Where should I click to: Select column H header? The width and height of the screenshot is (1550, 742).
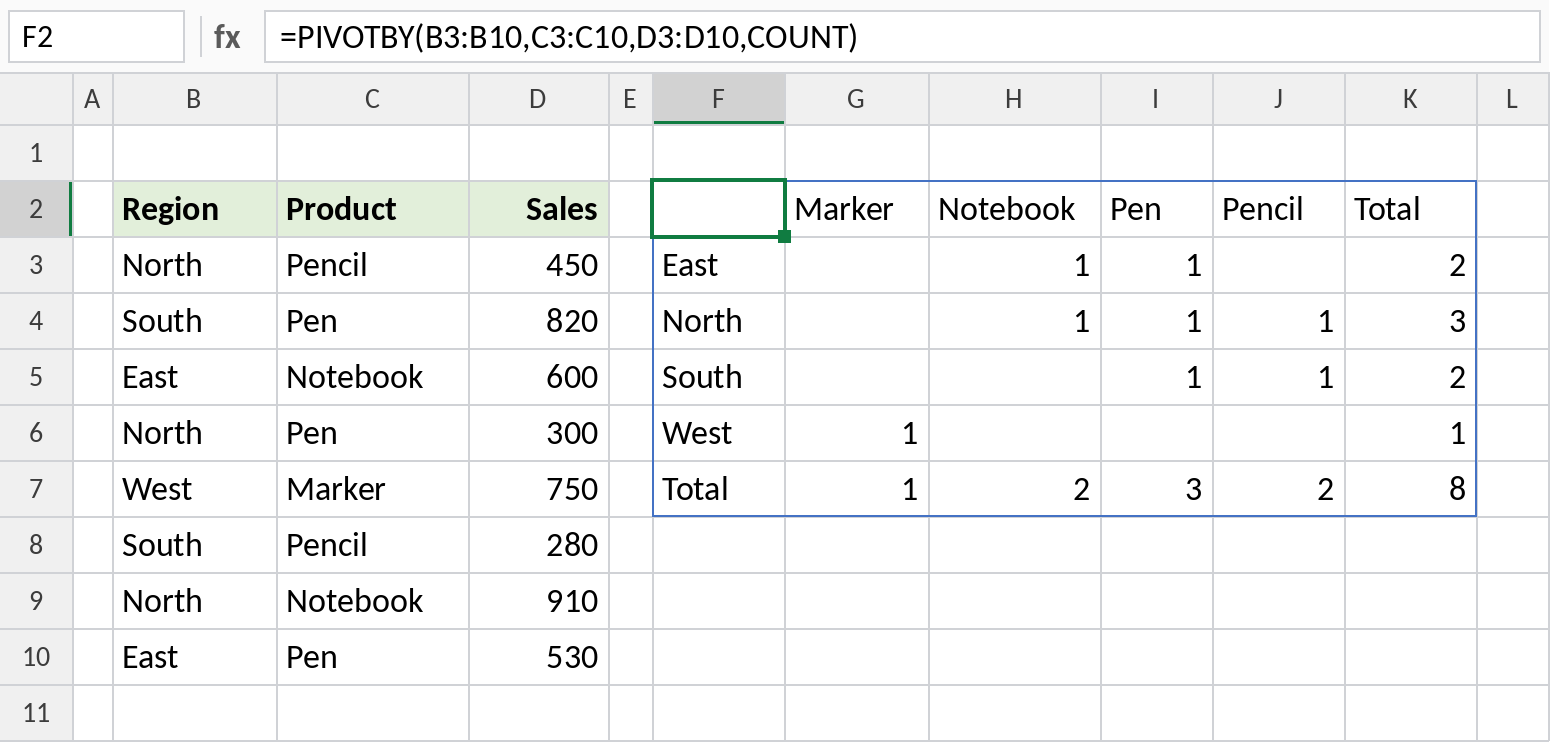pyautogui.click(x=1015, y=98)
